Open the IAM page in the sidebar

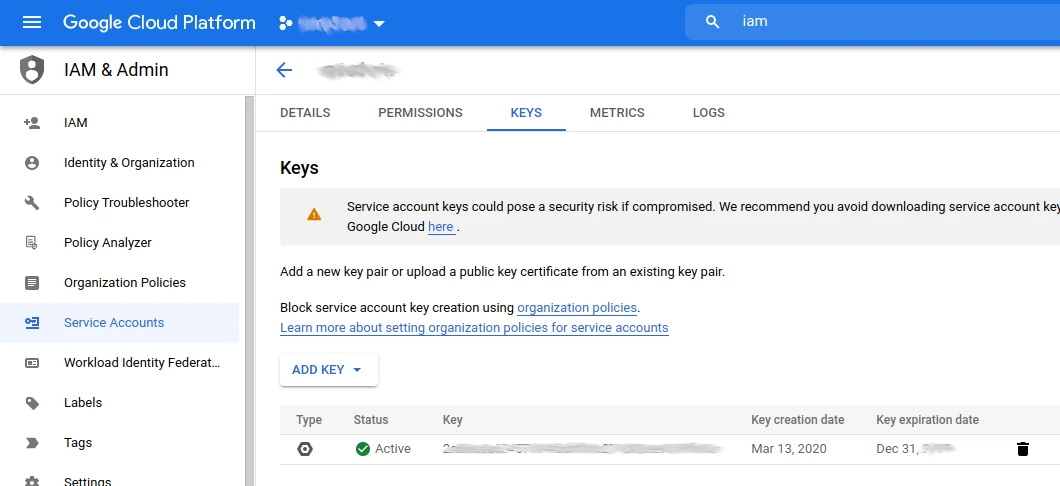click(76, 123)
